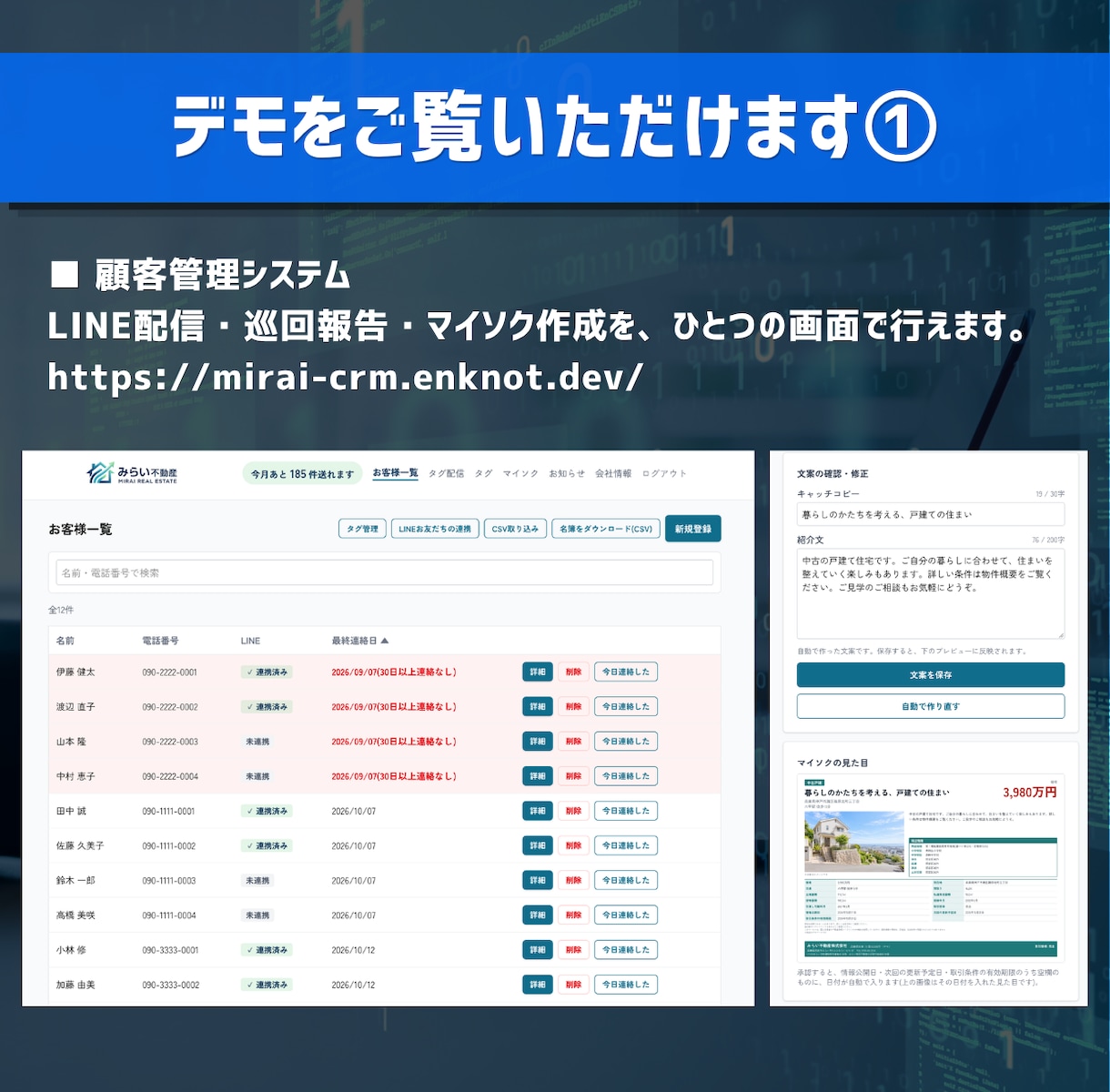The width and height of the screenshot is (1110, 1092).
Task: Click 今日連絡した for 田中 誠
Action: pos(625,811)
